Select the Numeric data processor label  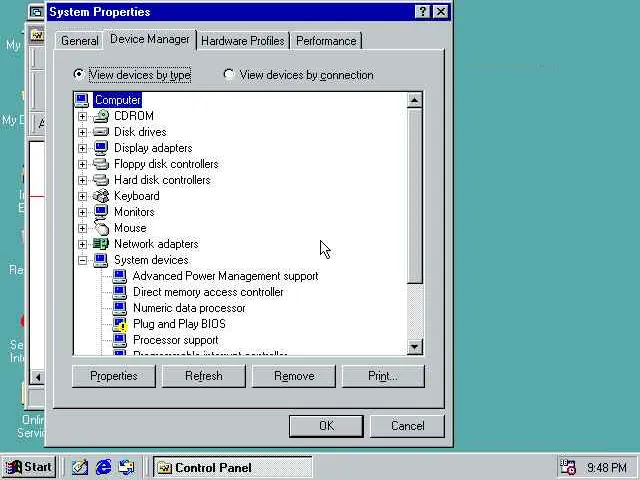click(189, 308)
